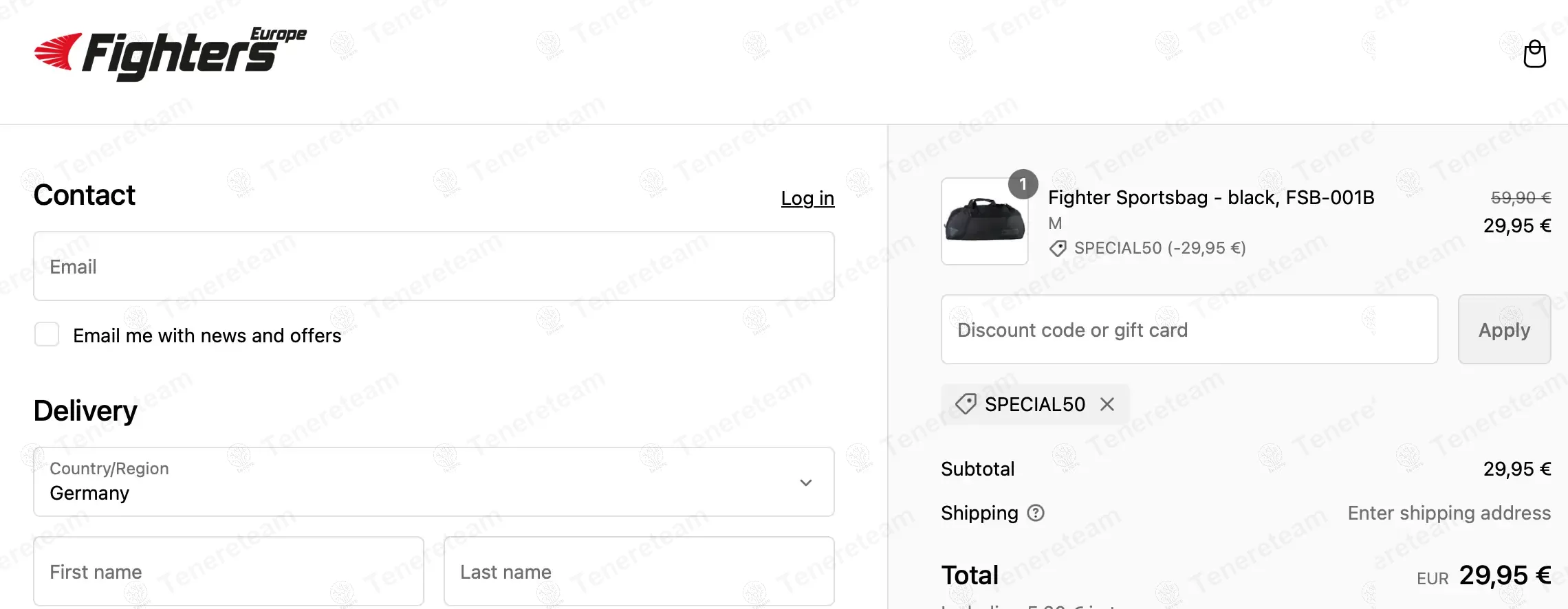Image resolution: width=1568 pixels, height=609 pixels.
Task: Open the shopping bag cart icon
Action: 1534,54
